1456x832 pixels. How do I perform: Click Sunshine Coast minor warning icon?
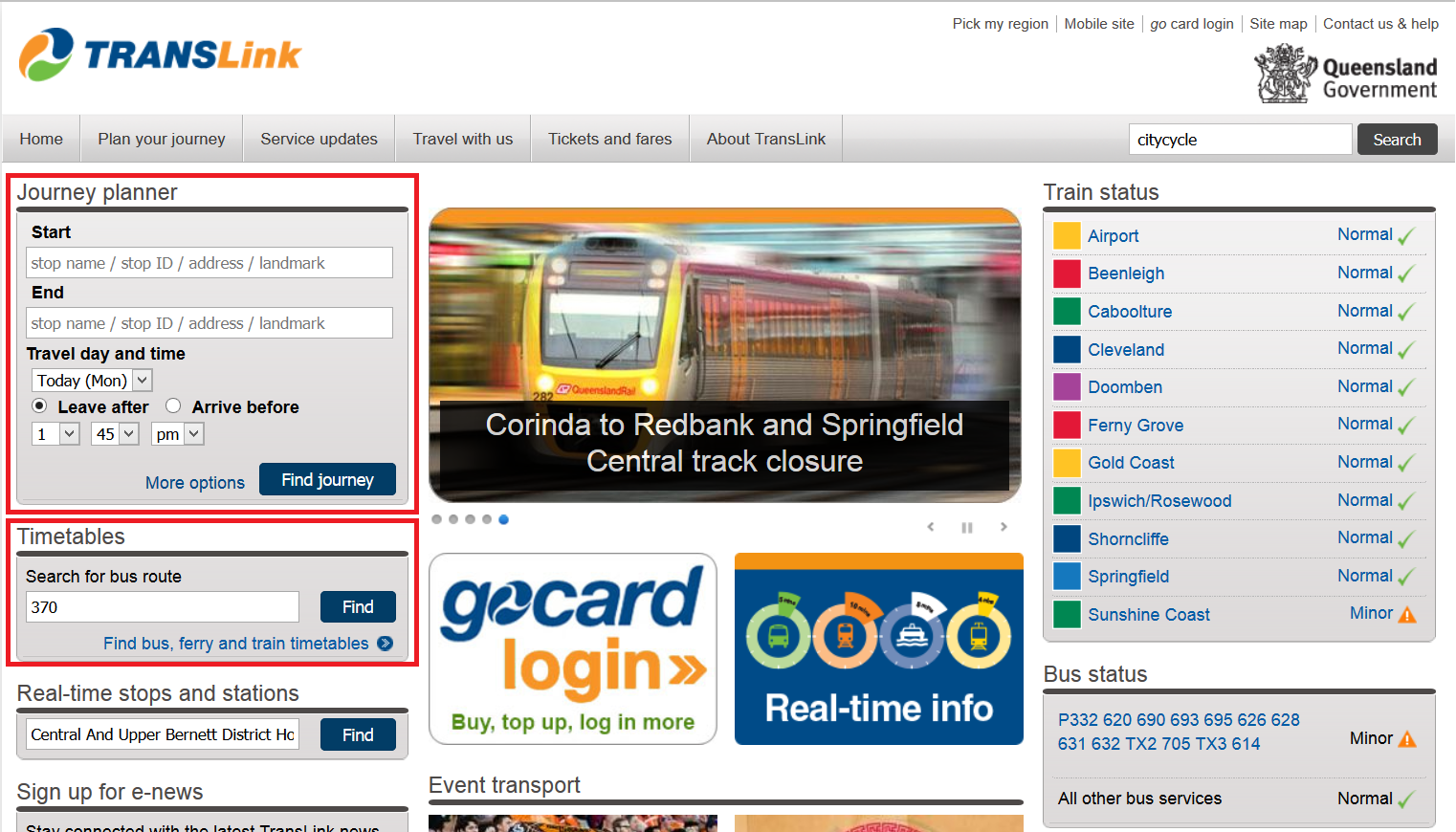click(1407, 614)
